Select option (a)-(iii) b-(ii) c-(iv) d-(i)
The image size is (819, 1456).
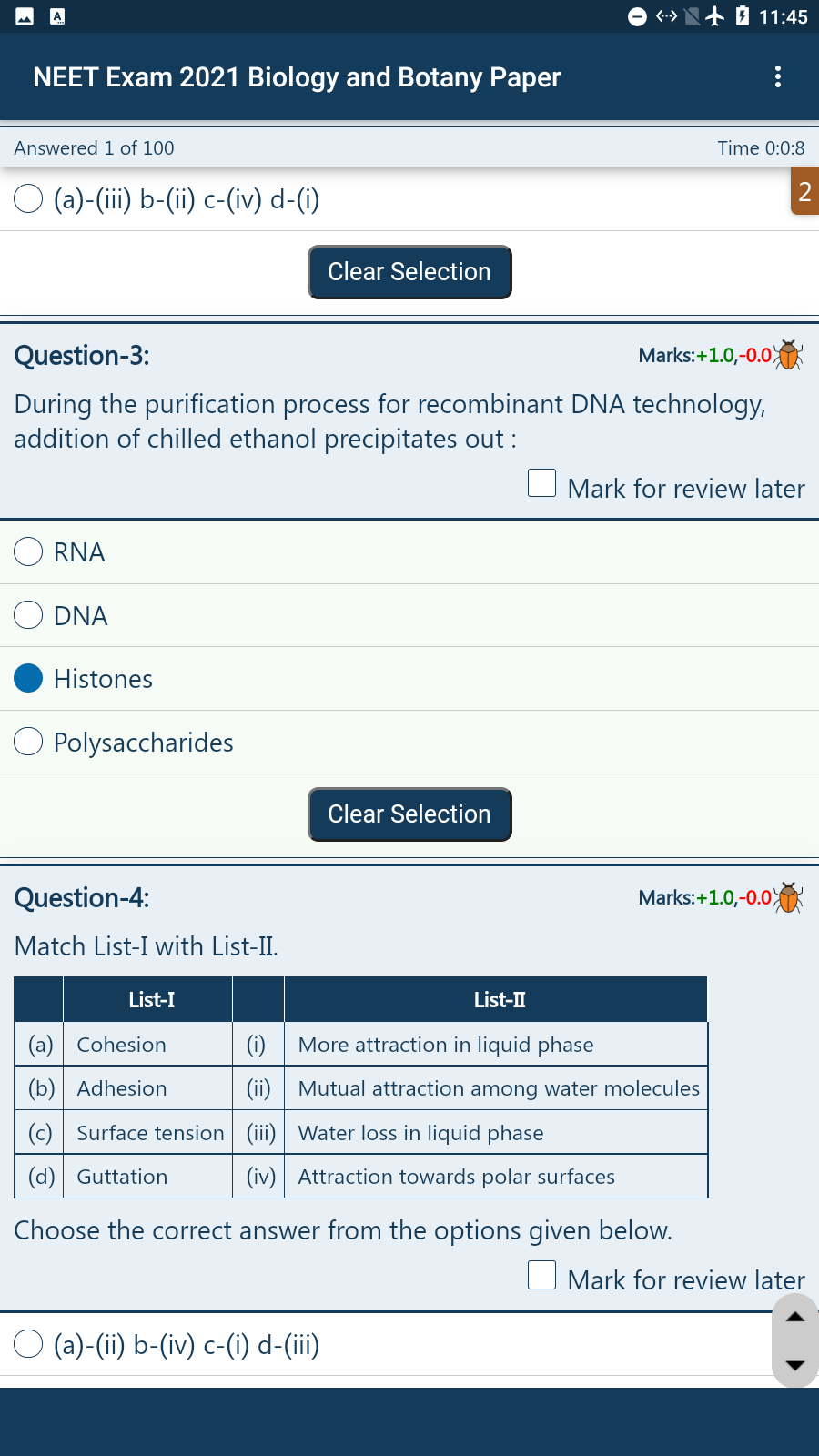(x=409, y=199)
